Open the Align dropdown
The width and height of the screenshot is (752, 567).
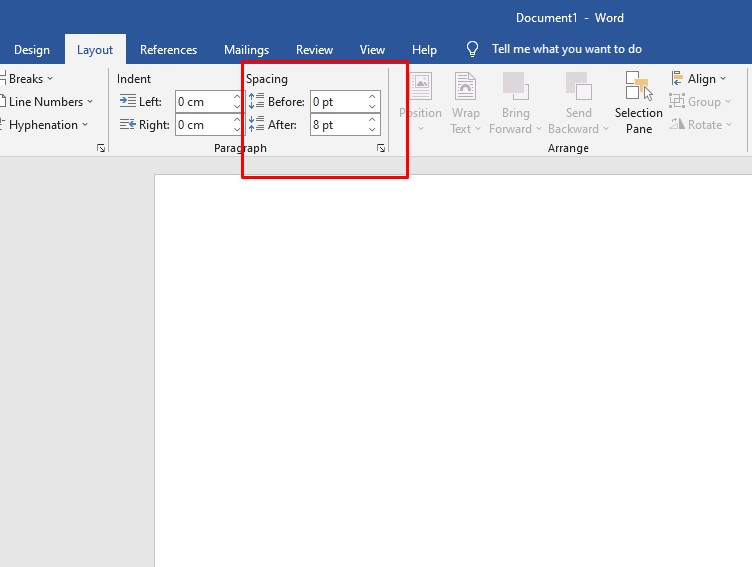point(699,79)
